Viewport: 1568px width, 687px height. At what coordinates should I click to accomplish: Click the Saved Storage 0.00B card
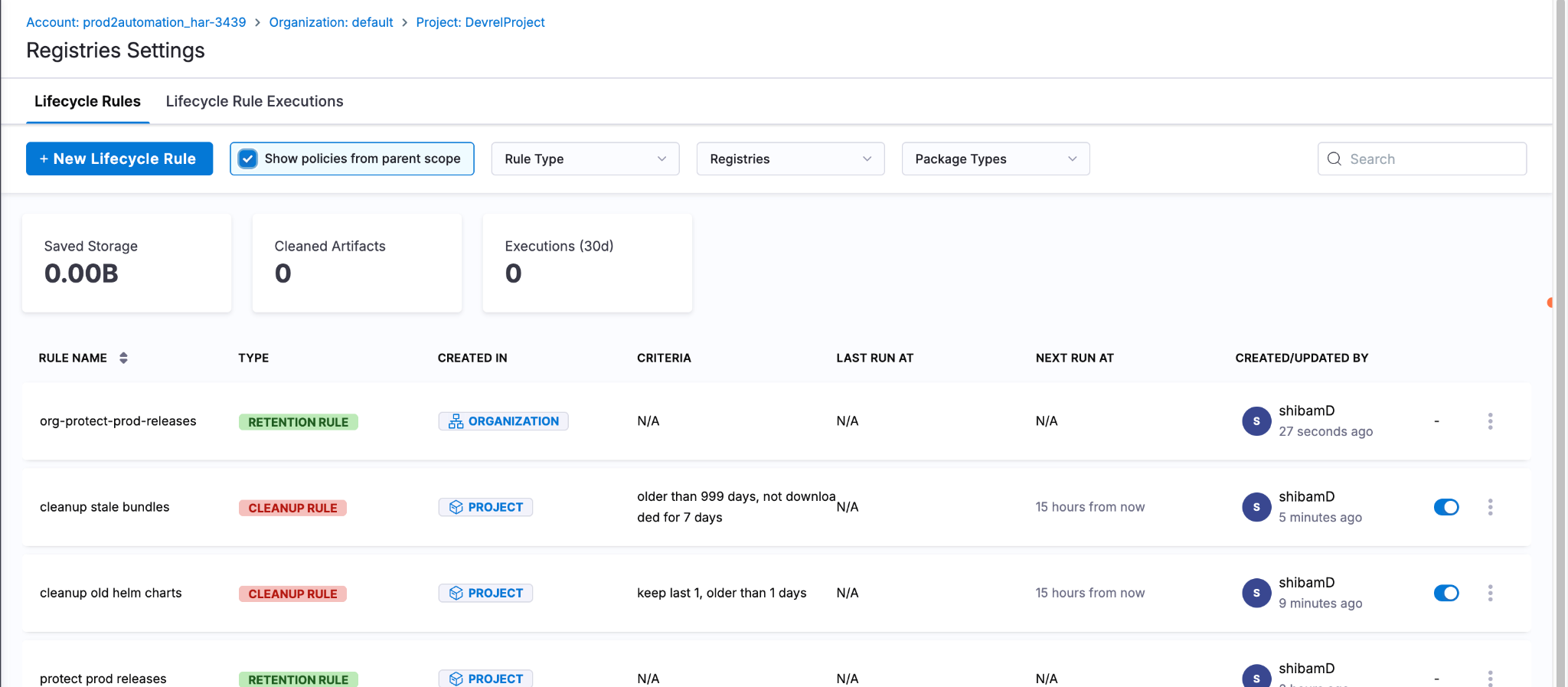pyautogui.click(x=126, y=263)
